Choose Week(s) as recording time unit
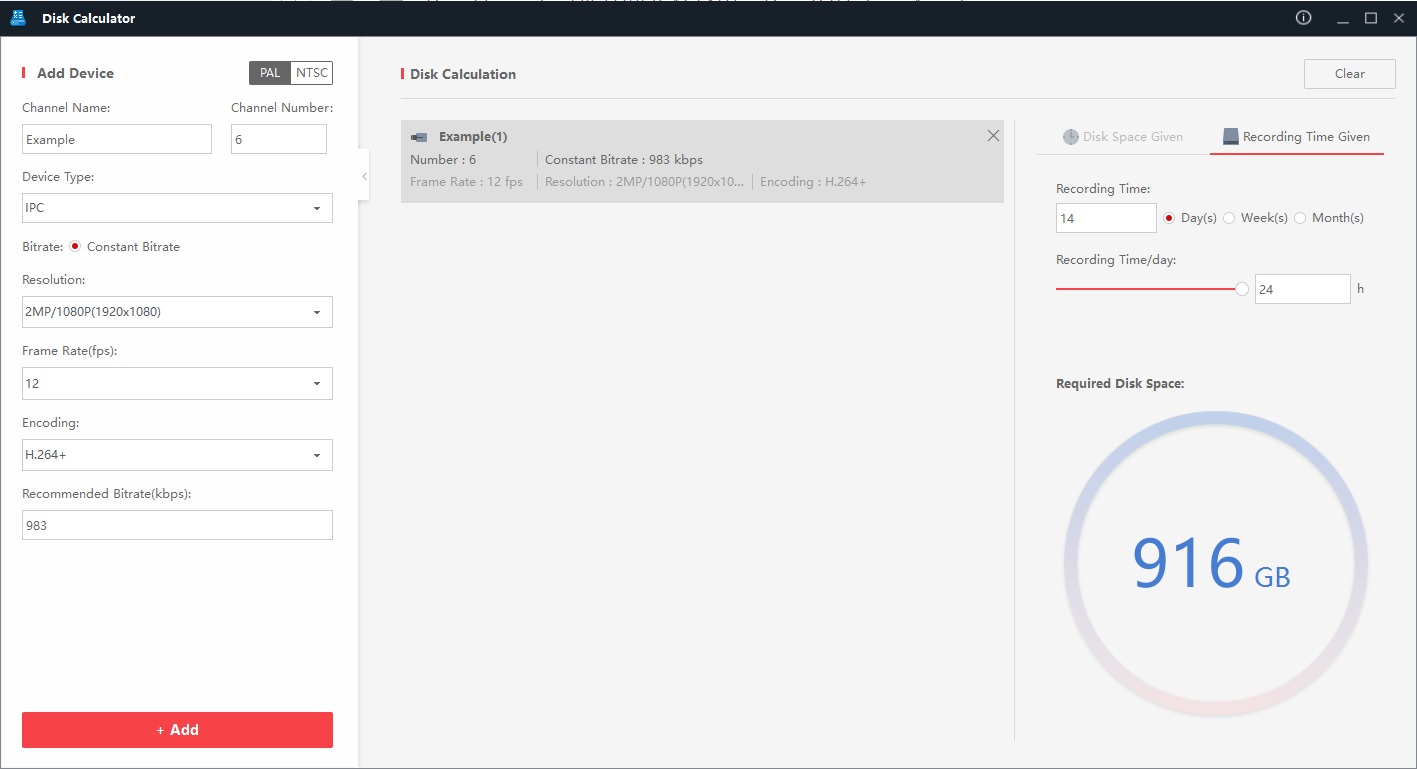The width and height of the screenshot is (1417, 769). pyautogui.click(x=1229, y=218)
